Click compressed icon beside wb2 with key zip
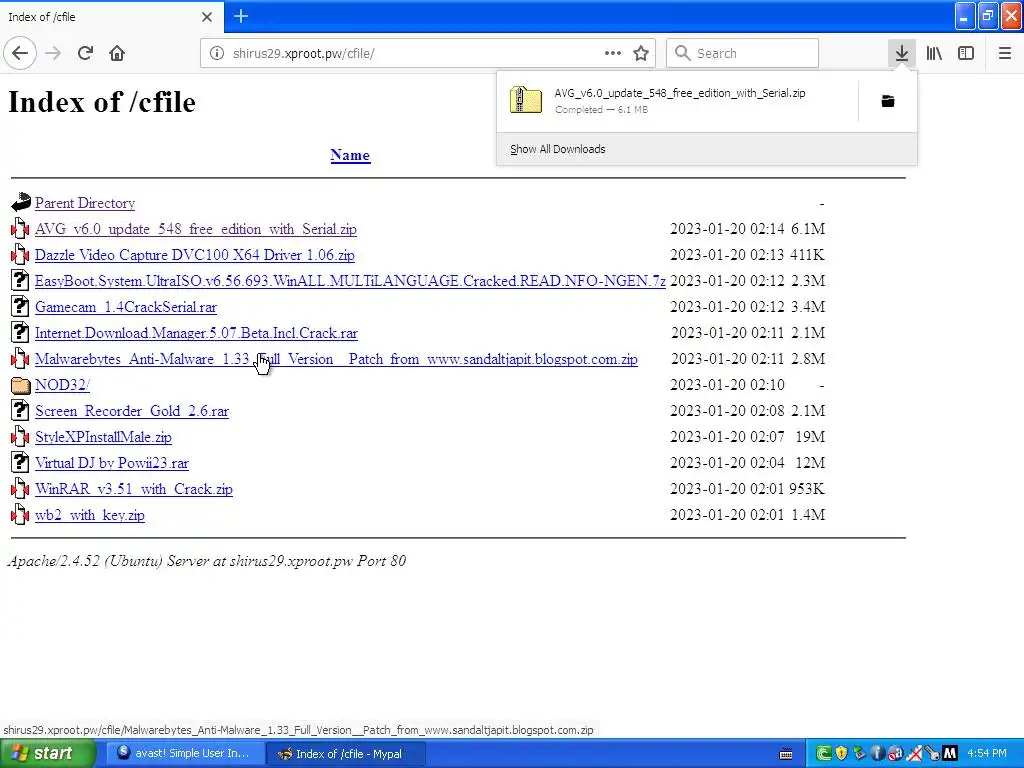Viewport: 1024px width, 768px height. (20, 515)
